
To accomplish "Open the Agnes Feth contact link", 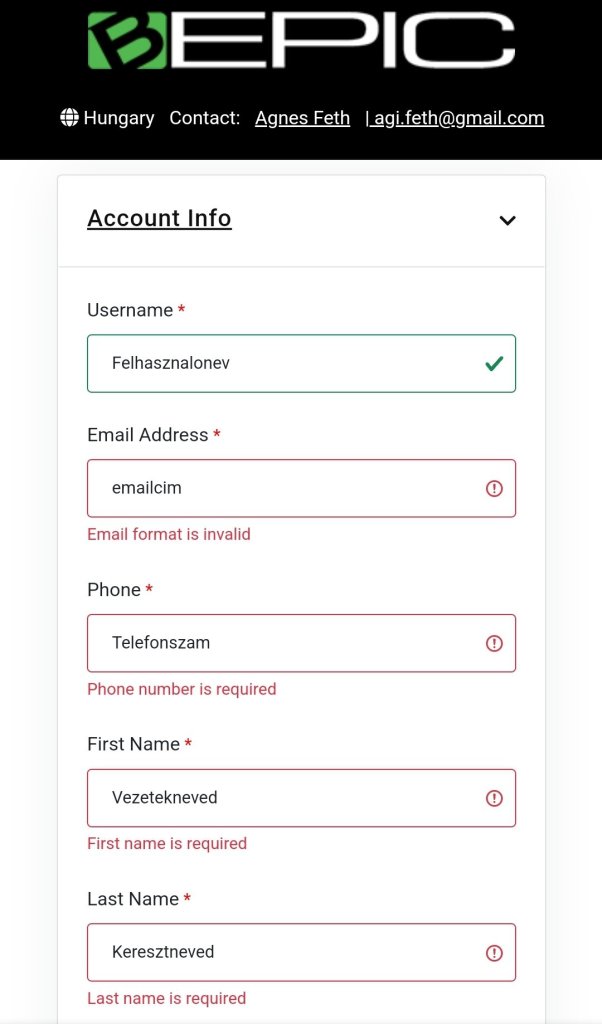I will (x=302, y=118).
